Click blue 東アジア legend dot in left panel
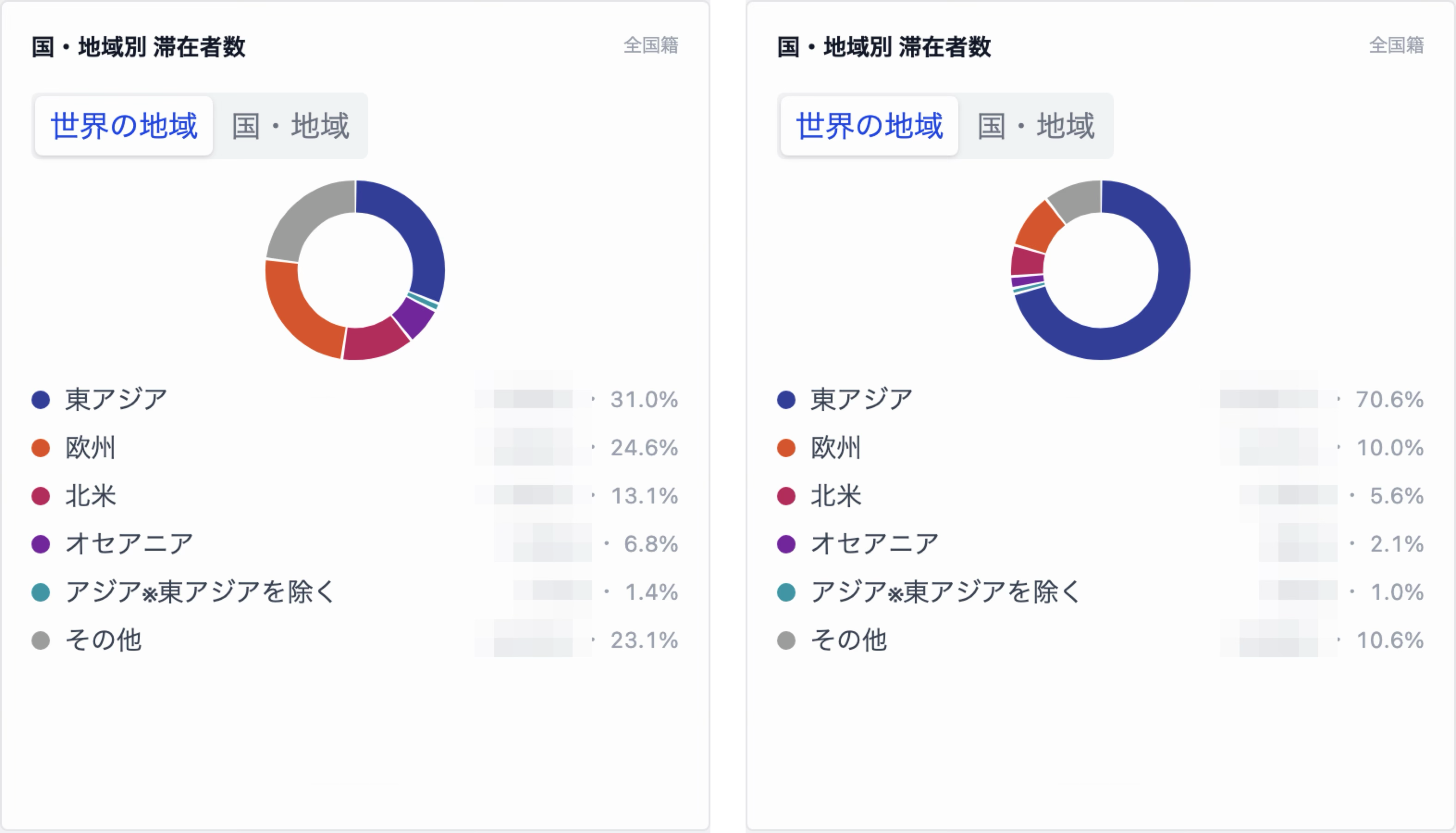The width and height of the screenshot is (1456, 833). 41,399
